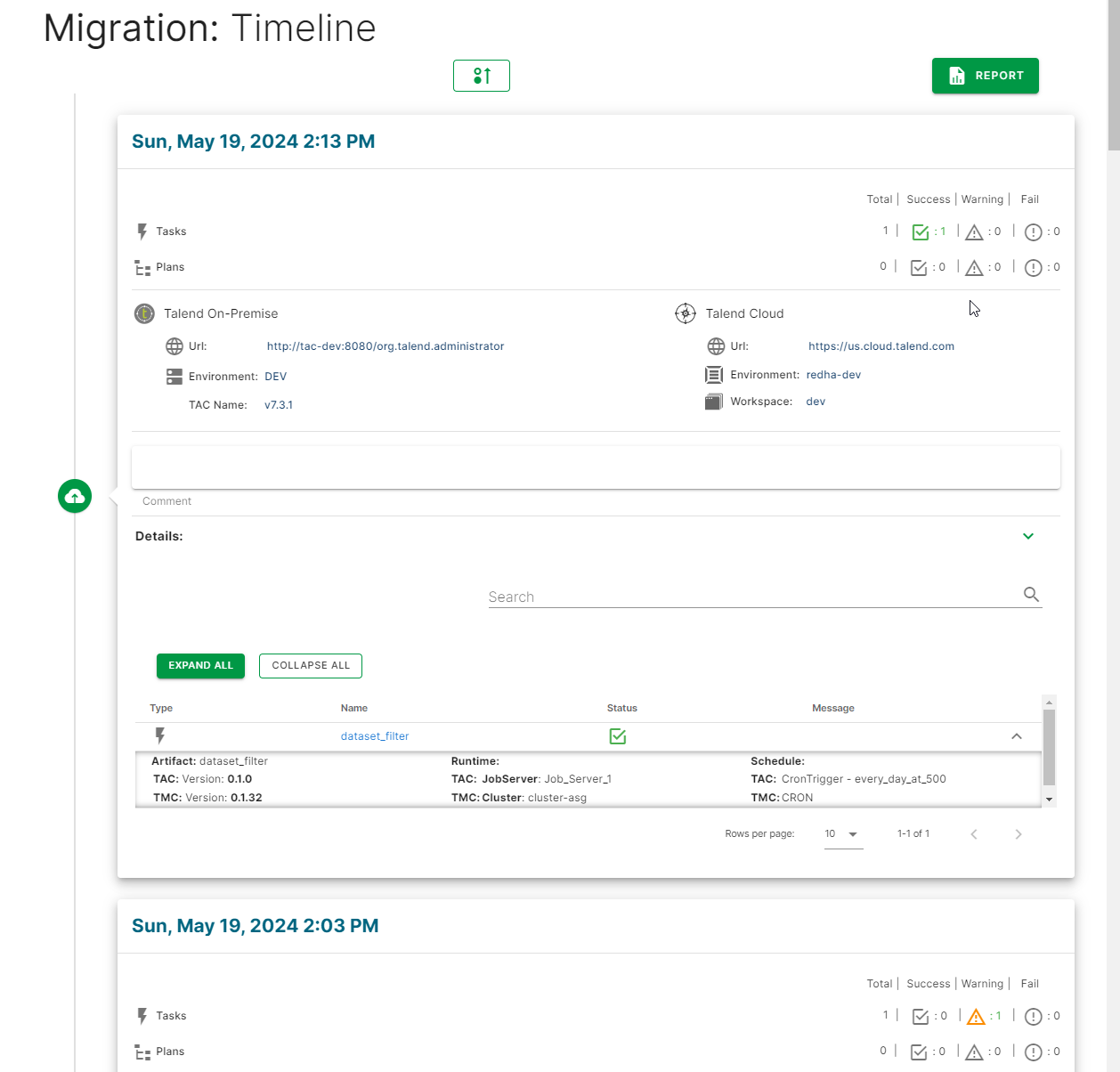
Task: Click the Plans hierarchy icon
Action: tap(142, 267)
